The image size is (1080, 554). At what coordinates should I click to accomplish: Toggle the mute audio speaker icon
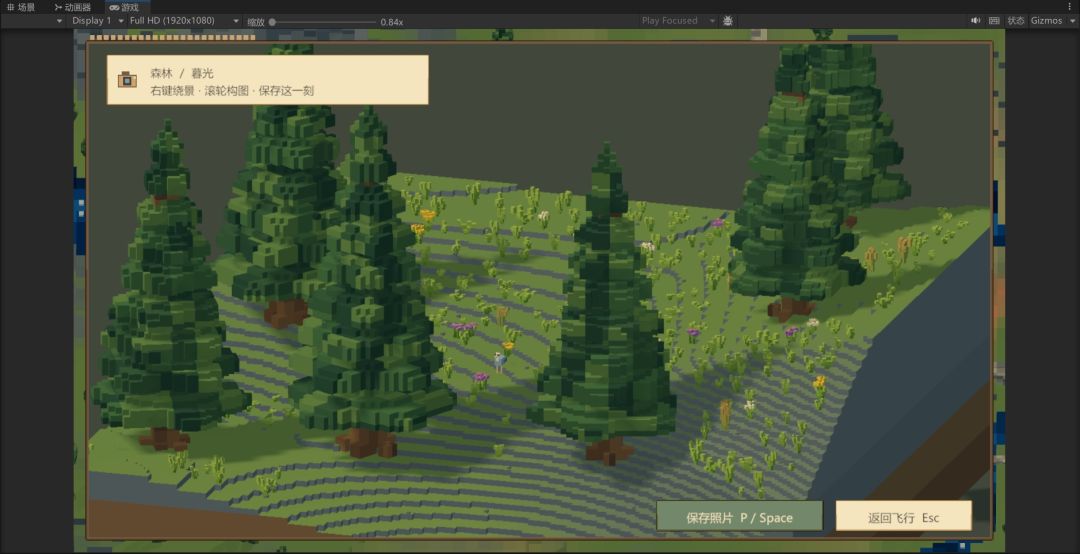tap(975, 21)
